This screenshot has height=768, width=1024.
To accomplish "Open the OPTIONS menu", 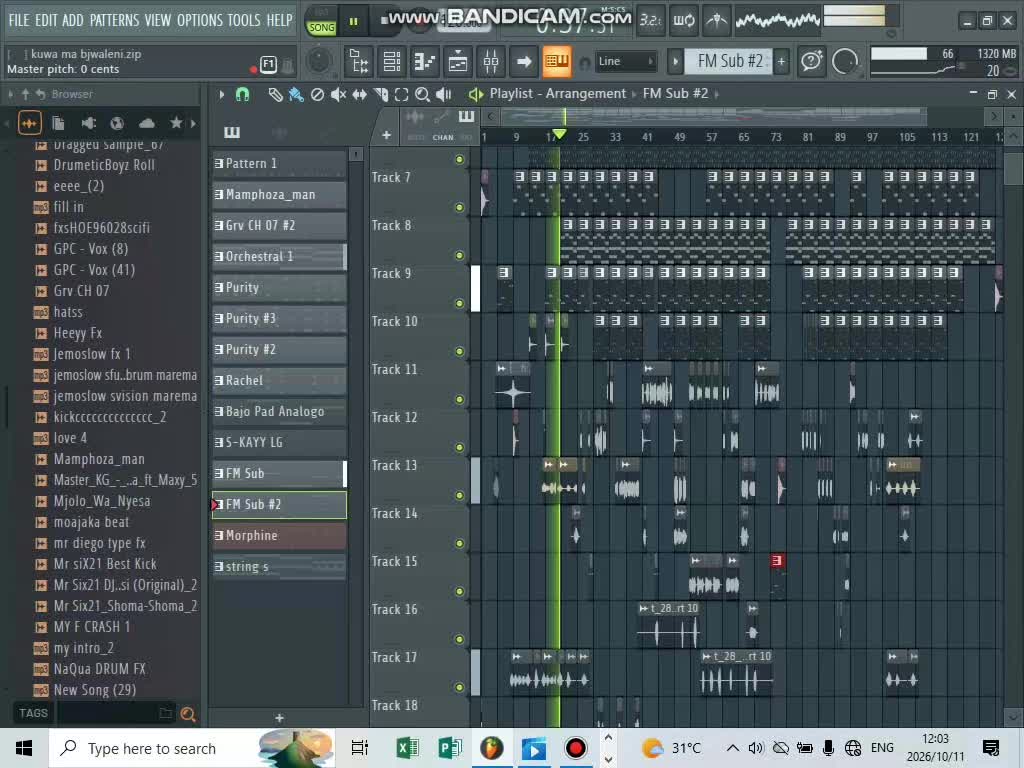I will point(200,20).
